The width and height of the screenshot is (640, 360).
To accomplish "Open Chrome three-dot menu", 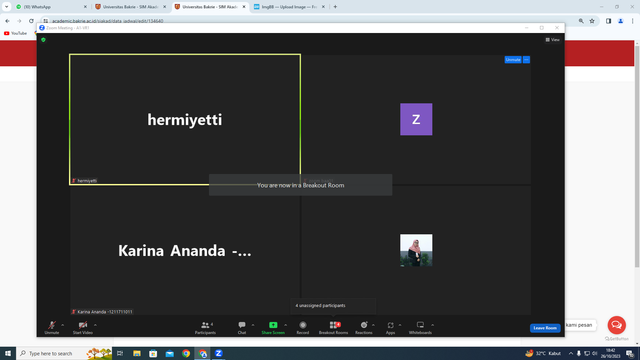I will click(x=632, y=21).
